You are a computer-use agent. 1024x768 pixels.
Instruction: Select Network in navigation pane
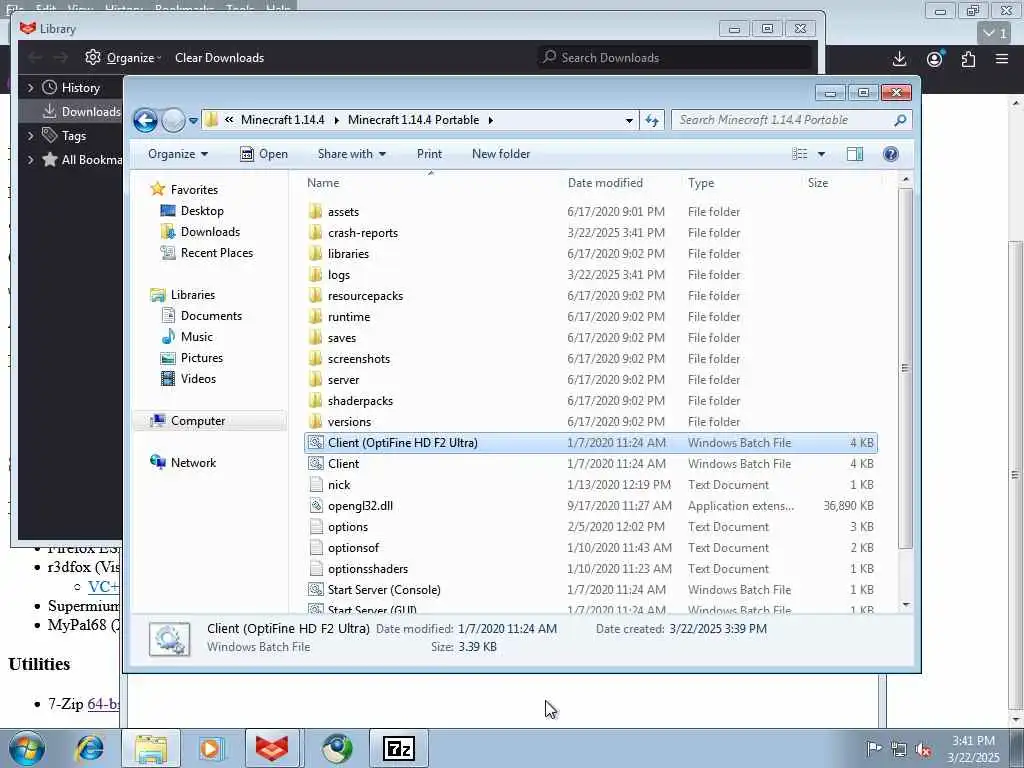click(193, 463)
